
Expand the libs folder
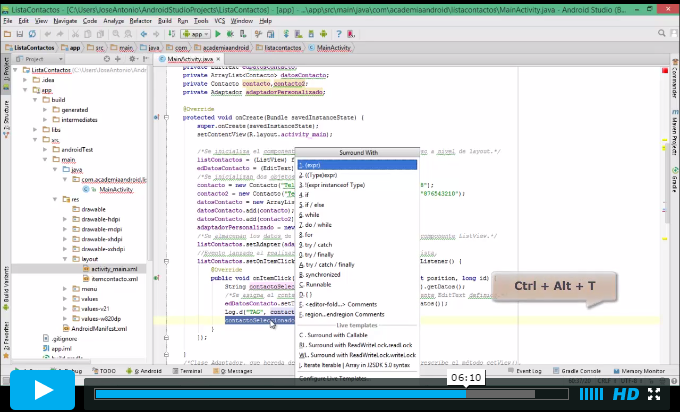(x=35, y=130)
